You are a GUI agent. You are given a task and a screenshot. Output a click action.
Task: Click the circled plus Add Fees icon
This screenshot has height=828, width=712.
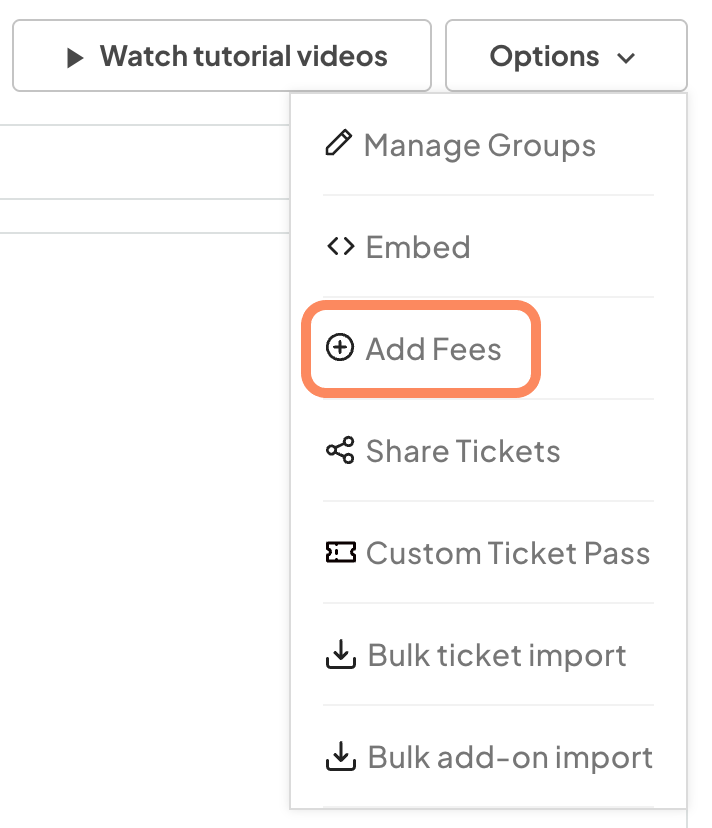pos(340,349)
